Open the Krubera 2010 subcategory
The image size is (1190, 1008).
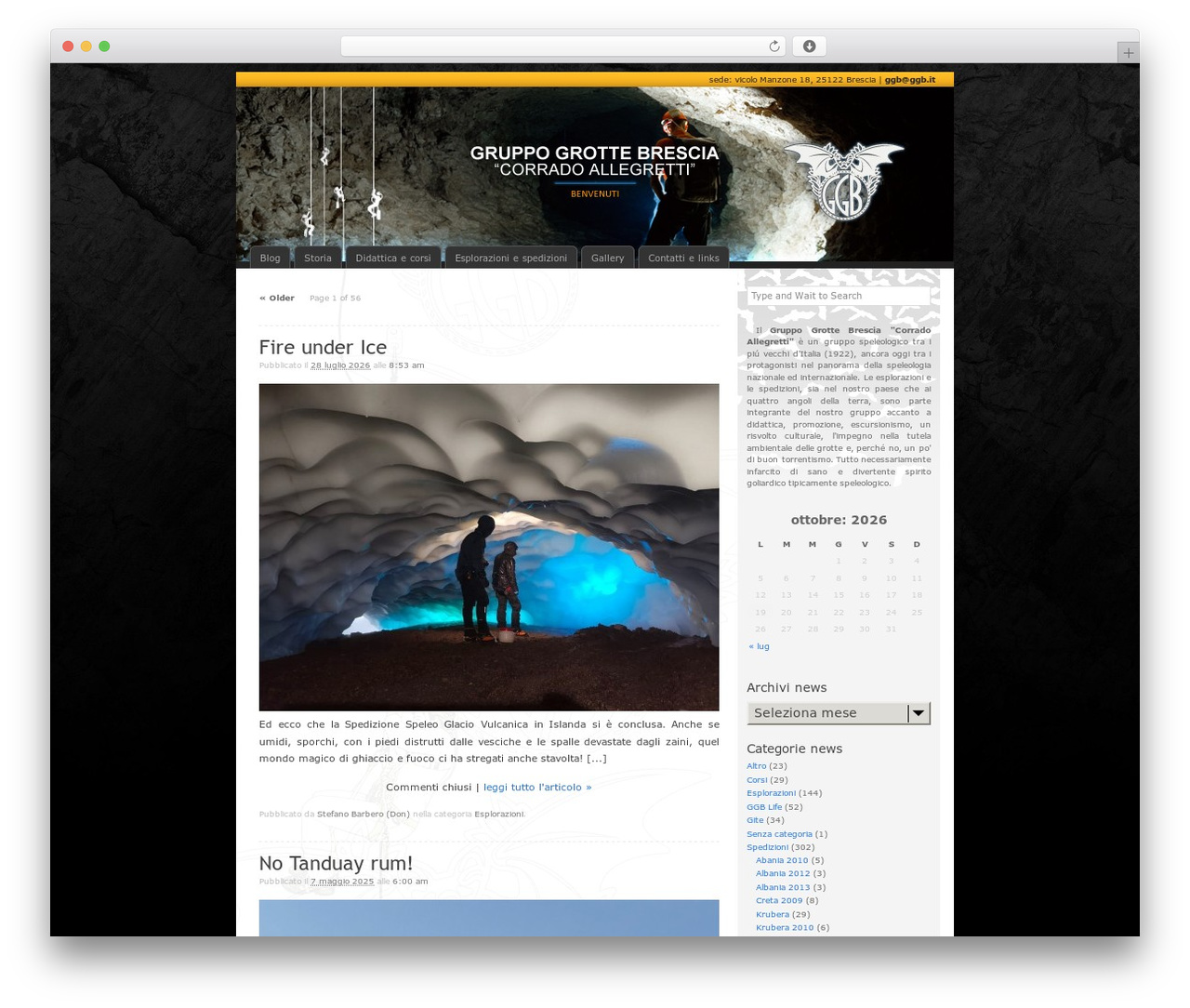point(785,927)
